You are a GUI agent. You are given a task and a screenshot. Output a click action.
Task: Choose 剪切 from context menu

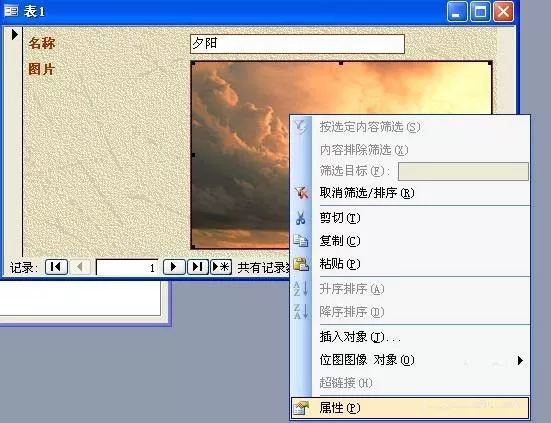tap(410, 218)
